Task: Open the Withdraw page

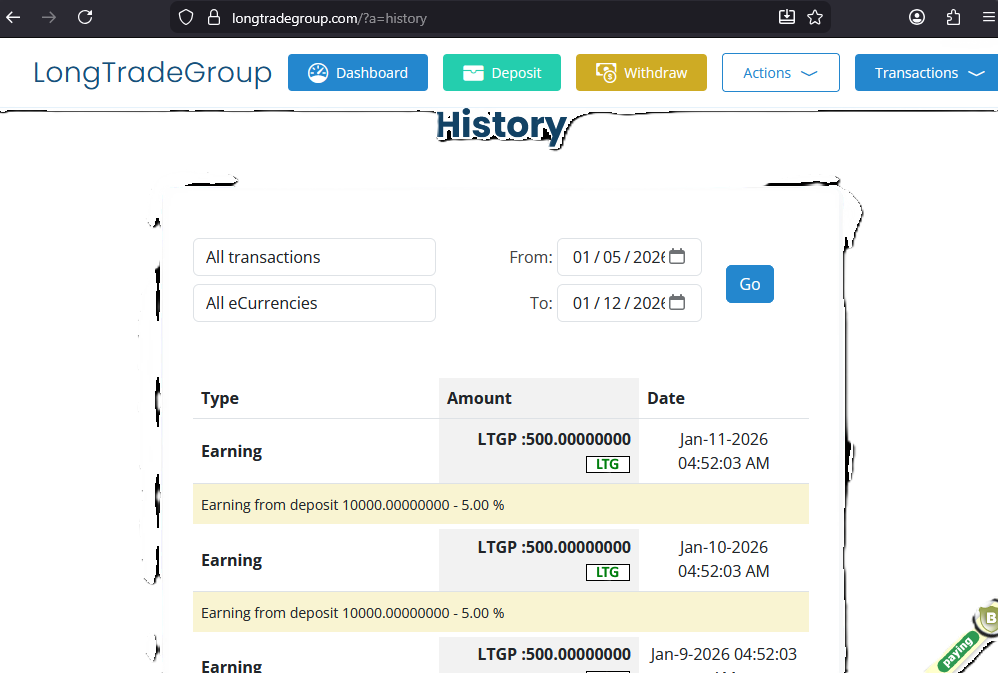Action: [x=641, y=73]
